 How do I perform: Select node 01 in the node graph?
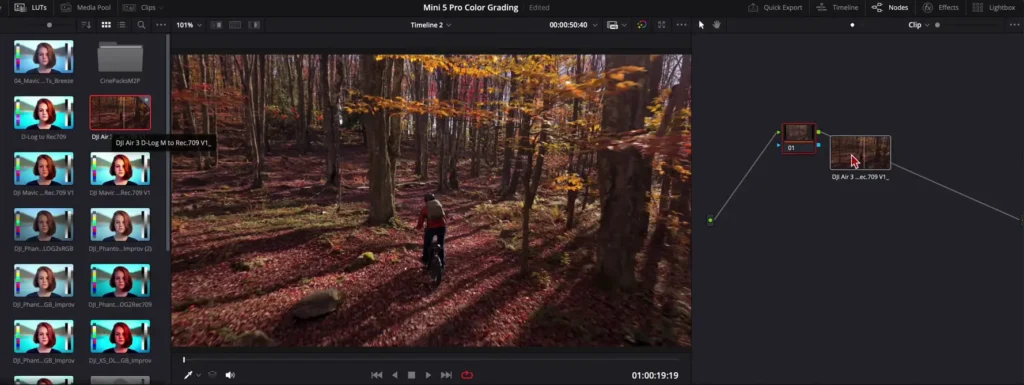tap(799, 137)
